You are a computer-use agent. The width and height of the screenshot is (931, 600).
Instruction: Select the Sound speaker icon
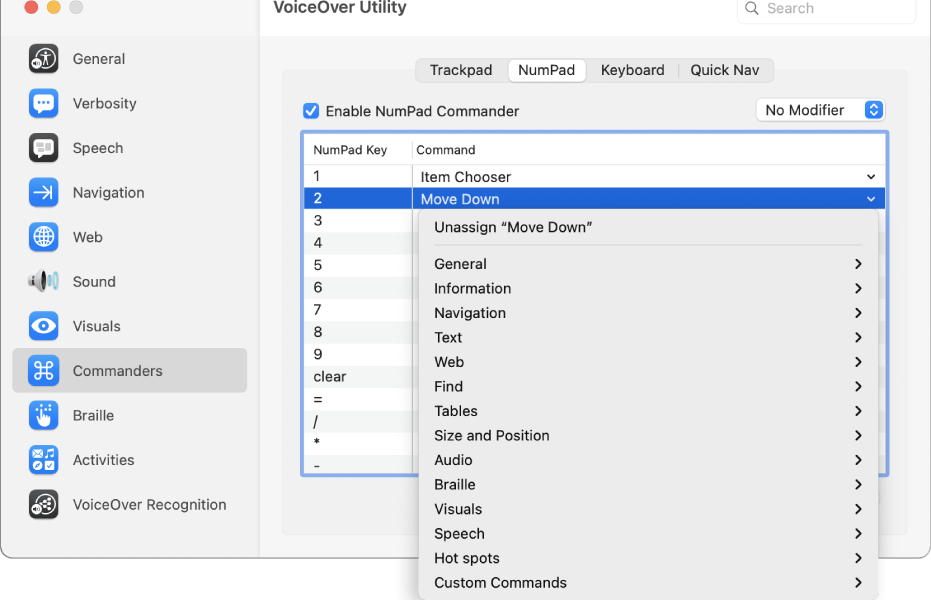pyautogui.click(x=43, y=281)
